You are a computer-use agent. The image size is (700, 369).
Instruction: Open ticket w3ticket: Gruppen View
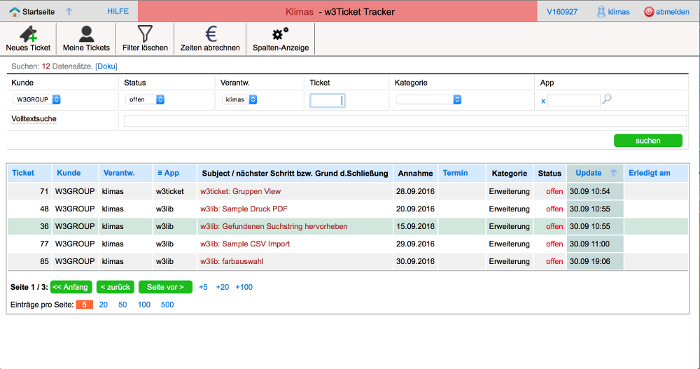(241, 191)
